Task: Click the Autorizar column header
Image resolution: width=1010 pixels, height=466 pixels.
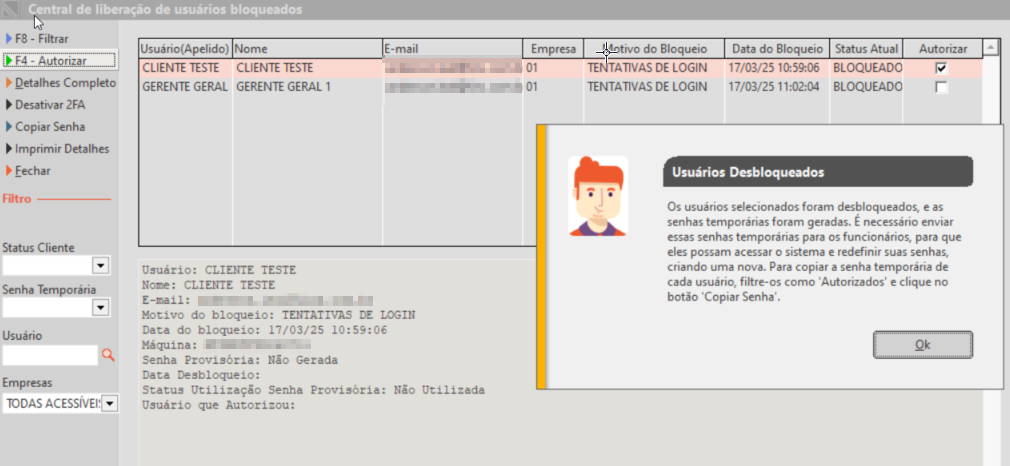Action: click(x=942, y=49)
